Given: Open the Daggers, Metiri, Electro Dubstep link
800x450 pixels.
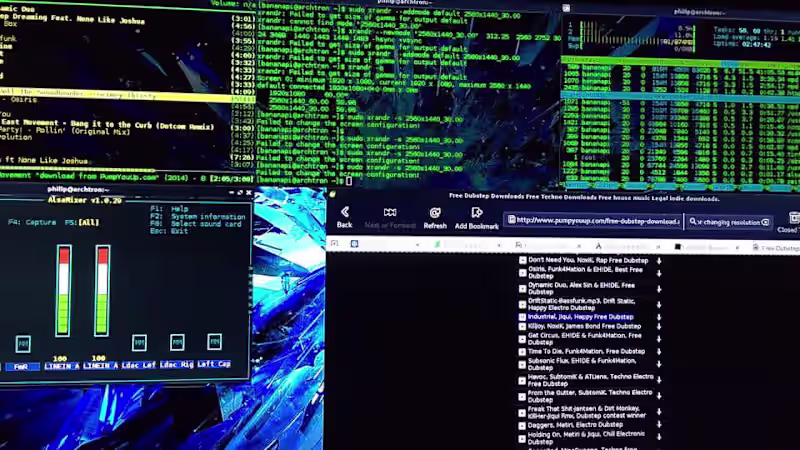Looking at the screenshot, I should 575,424.
